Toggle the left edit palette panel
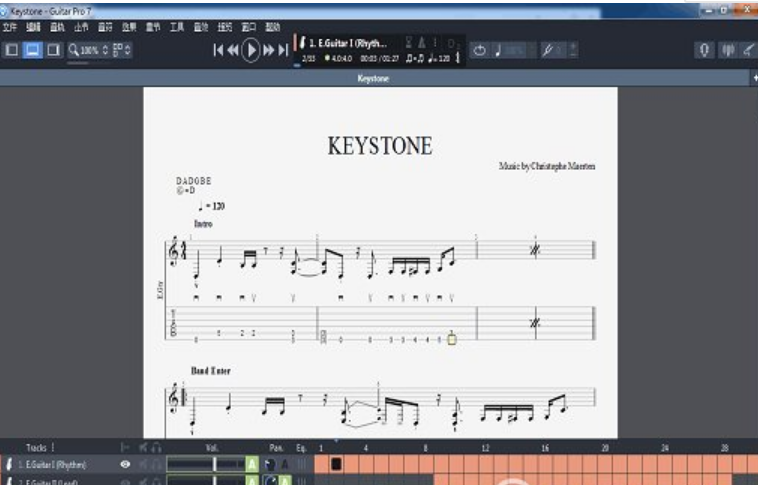The height and width of the screenshot is (485, 758). pos(12,50)
